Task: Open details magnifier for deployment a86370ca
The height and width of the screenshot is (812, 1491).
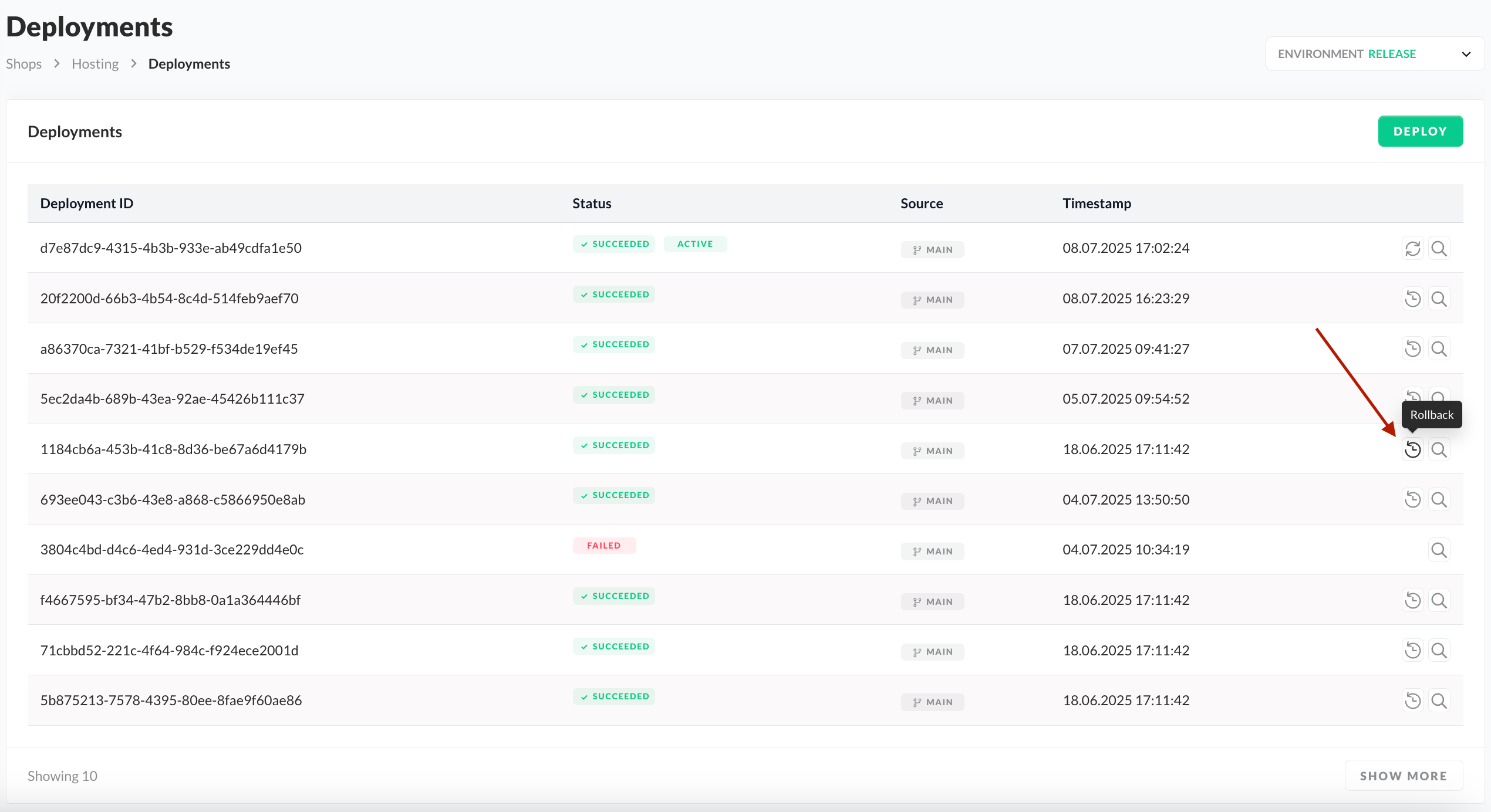Action: [x=1439, y=349]
